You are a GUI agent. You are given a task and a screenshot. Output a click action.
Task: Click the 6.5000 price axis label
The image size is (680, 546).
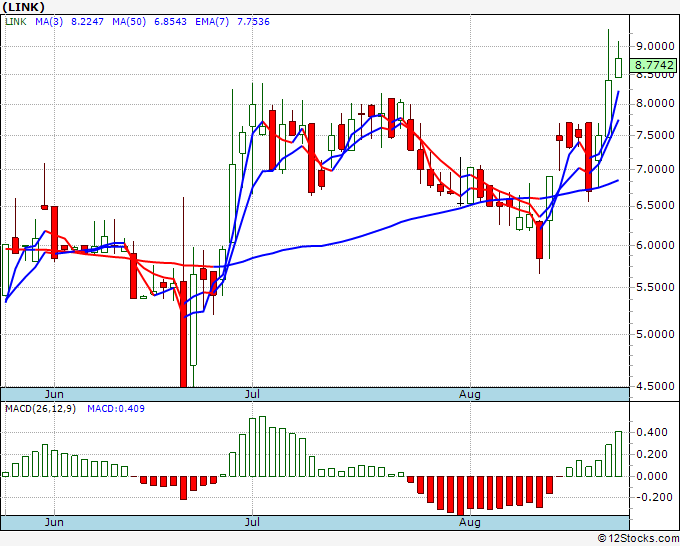[655, 206]
